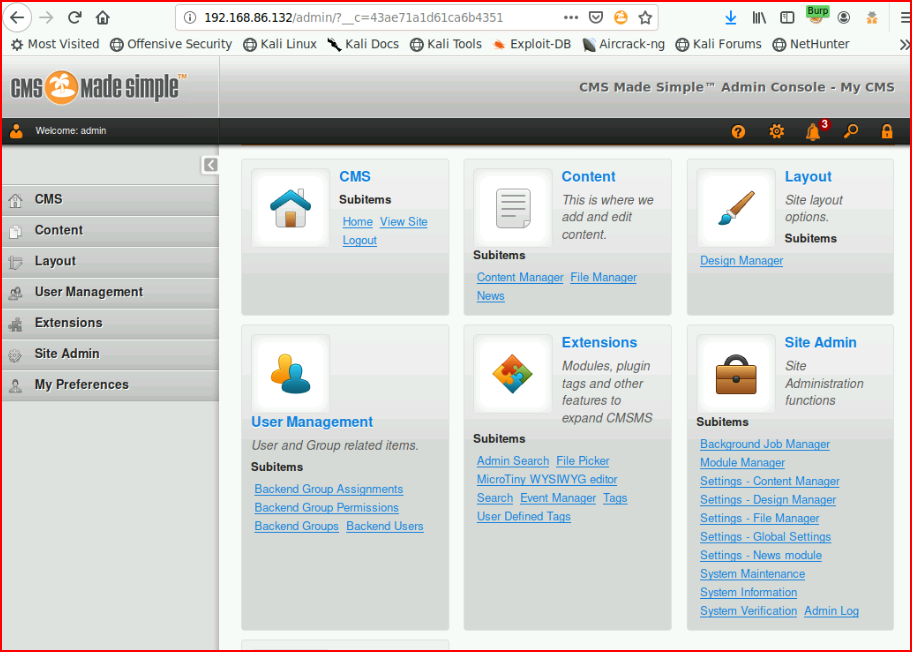Image resolution: width=912 pixels, height=652 pixels.
Task: Open the Firefox account avatar icon
Action: click(x=843, y=17)
